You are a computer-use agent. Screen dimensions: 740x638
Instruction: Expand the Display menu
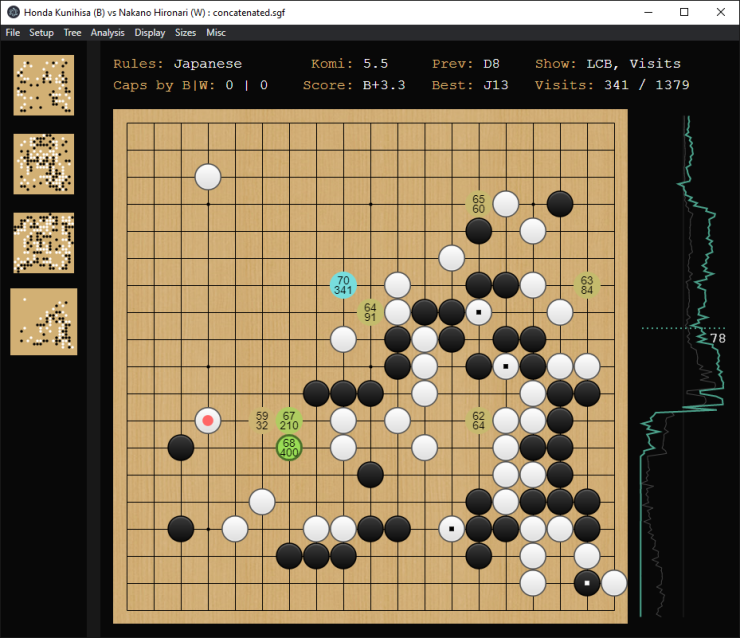click(150, 32)
